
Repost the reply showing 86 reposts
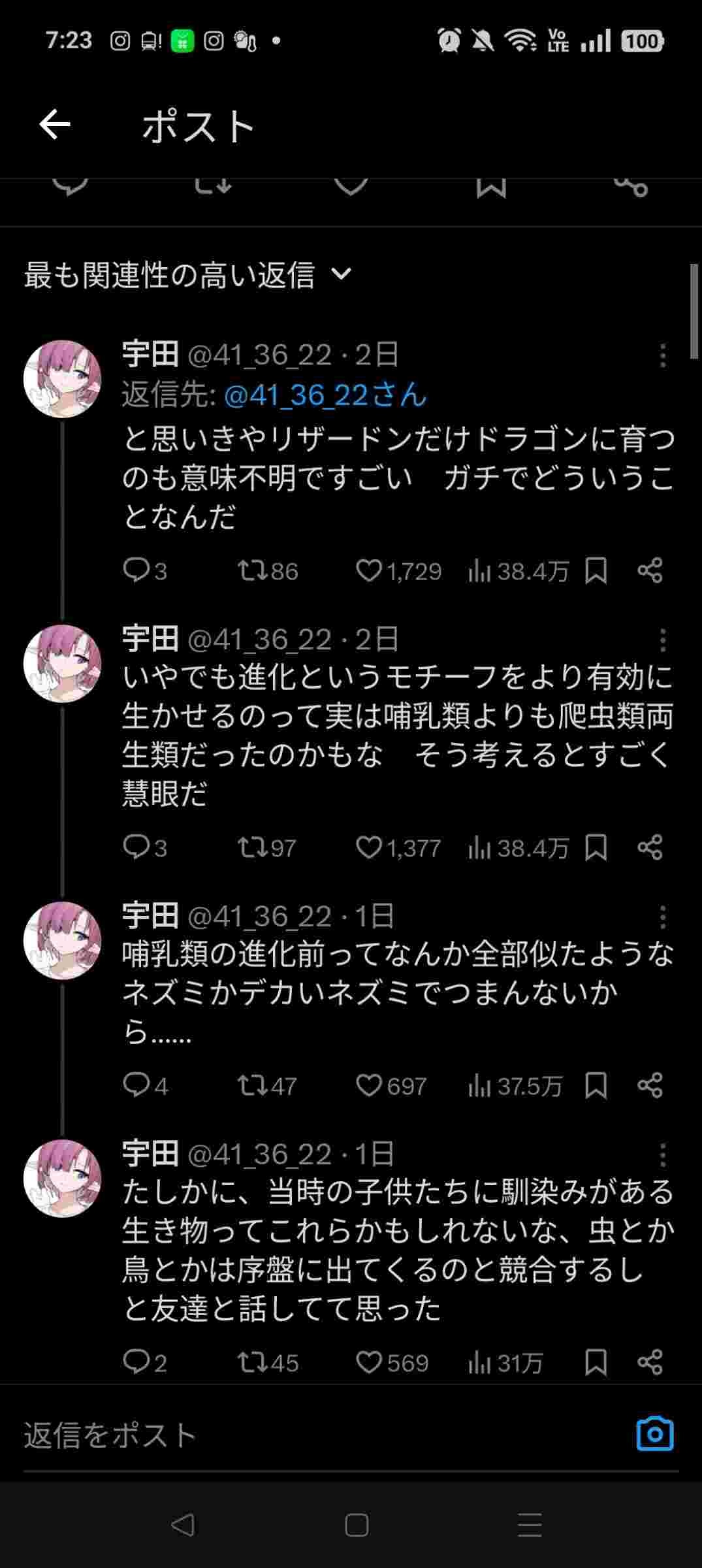(x=251, y=572)
